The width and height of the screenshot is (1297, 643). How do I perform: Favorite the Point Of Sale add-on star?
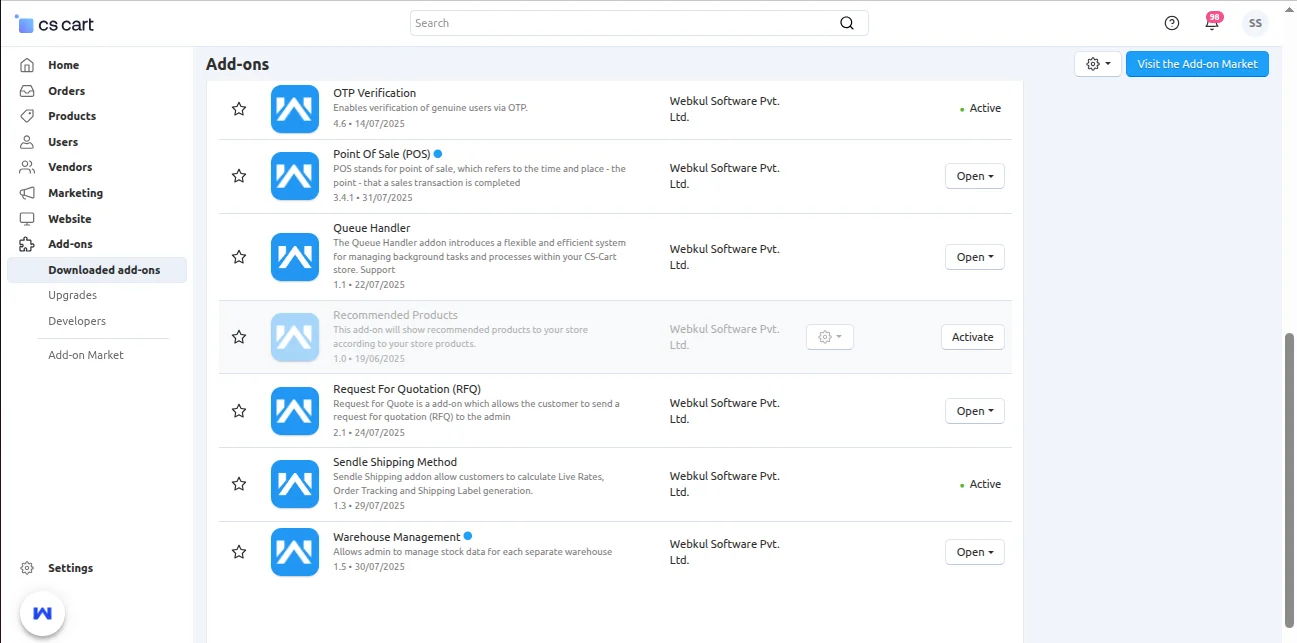pos(239,176)
